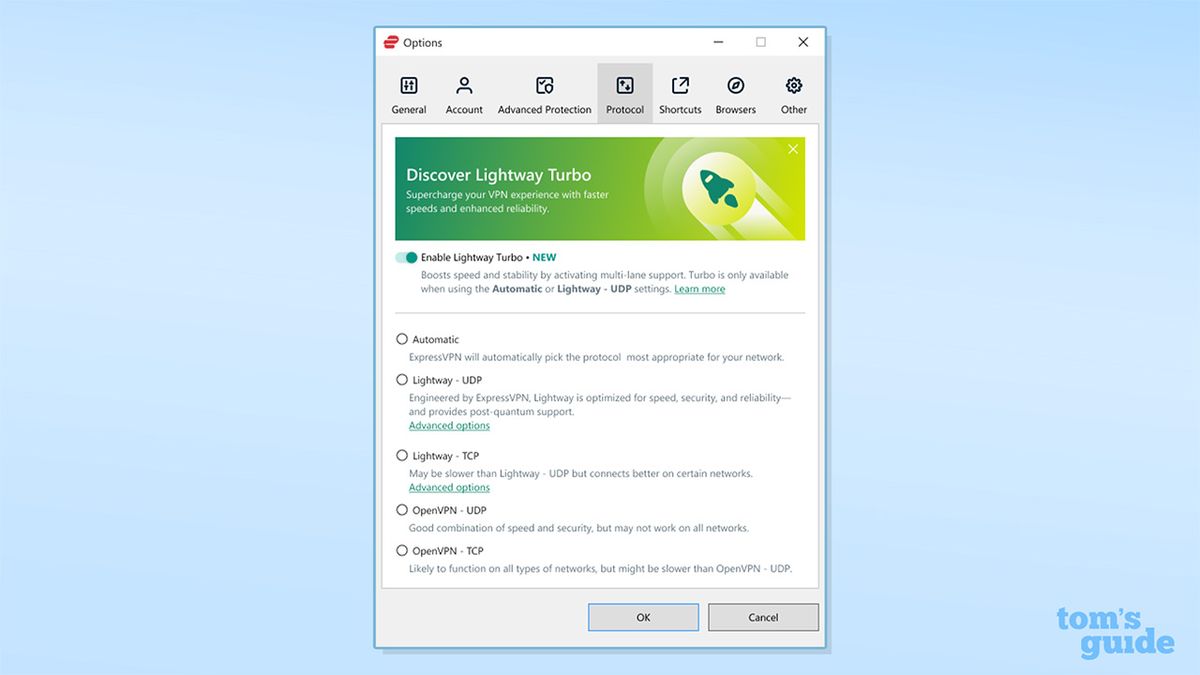The width and height of the screenshot is (1200, 675).
Task: Discard changes with the Cancel button
Action: coord(763,617)
